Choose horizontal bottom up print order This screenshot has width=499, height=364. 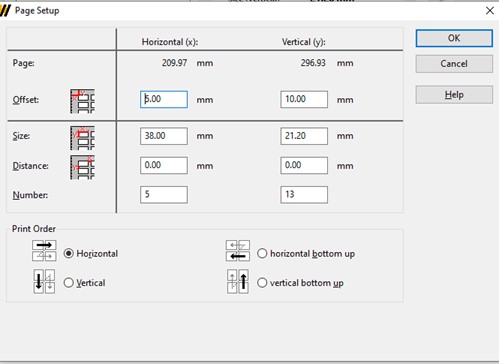(x=262, y=254)
